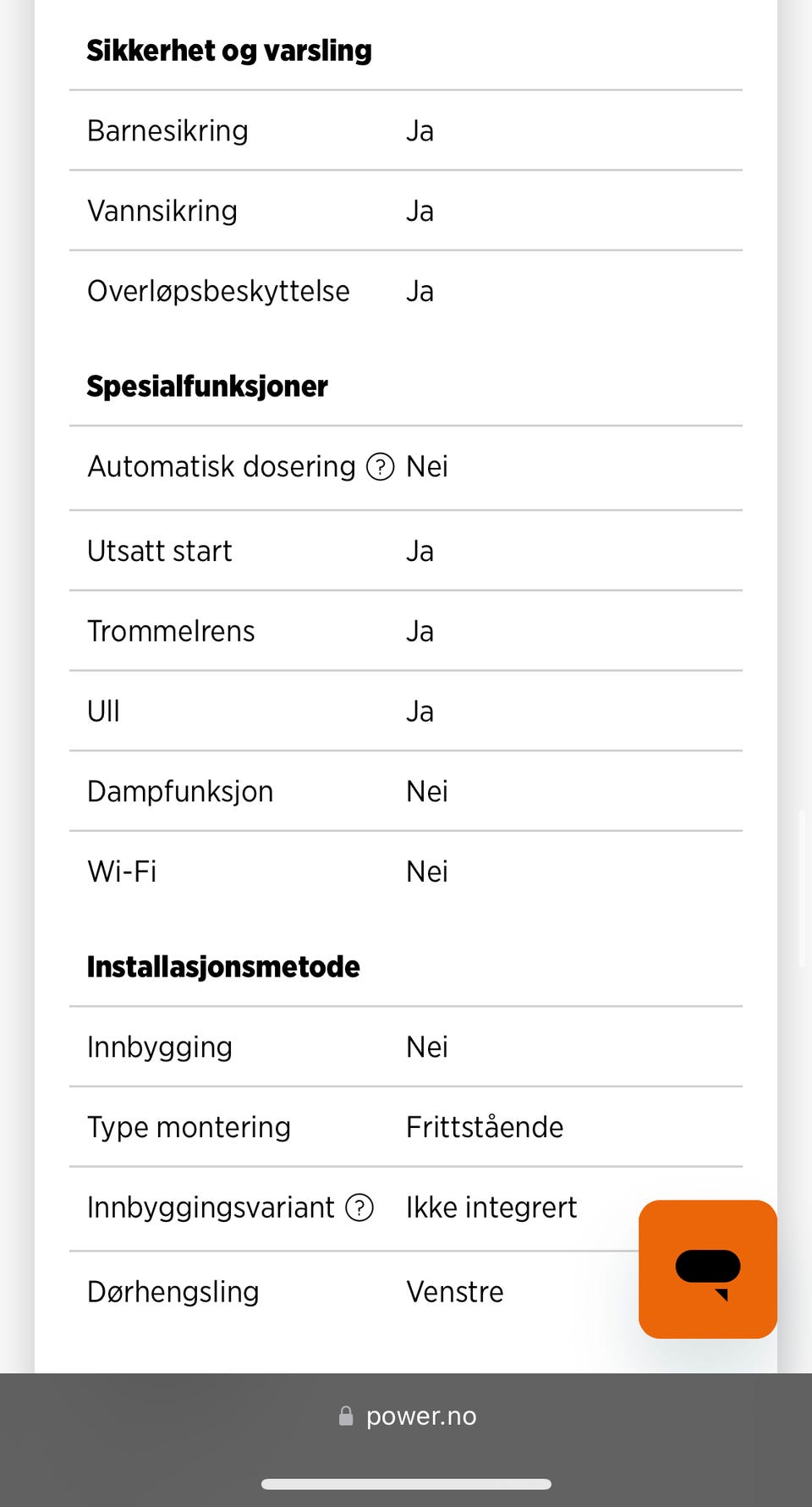Image resolution: width=812 pixels, height=1507 pixels.
Task: Select the Sikkerhet og varsling heading
Action: click(229, 51)
